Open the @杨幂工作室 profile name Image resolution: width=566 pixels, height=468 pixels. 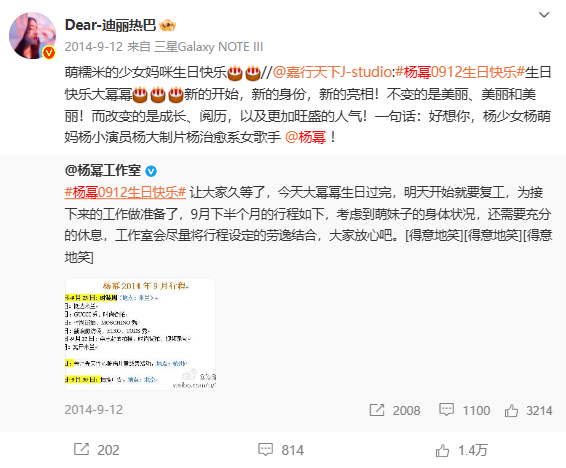(103, 170)
